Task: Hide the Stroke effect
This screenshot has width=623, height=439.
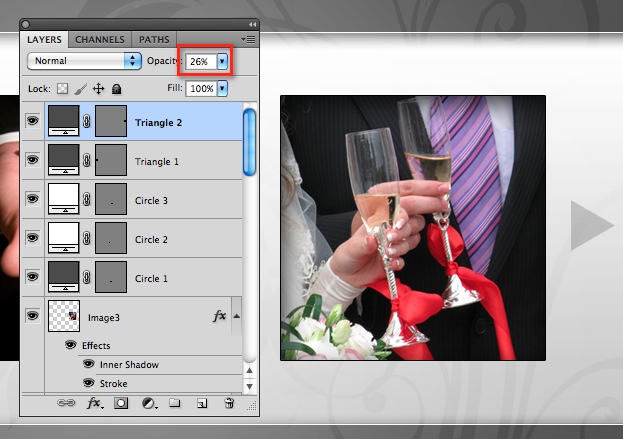Action: [89, 383]
